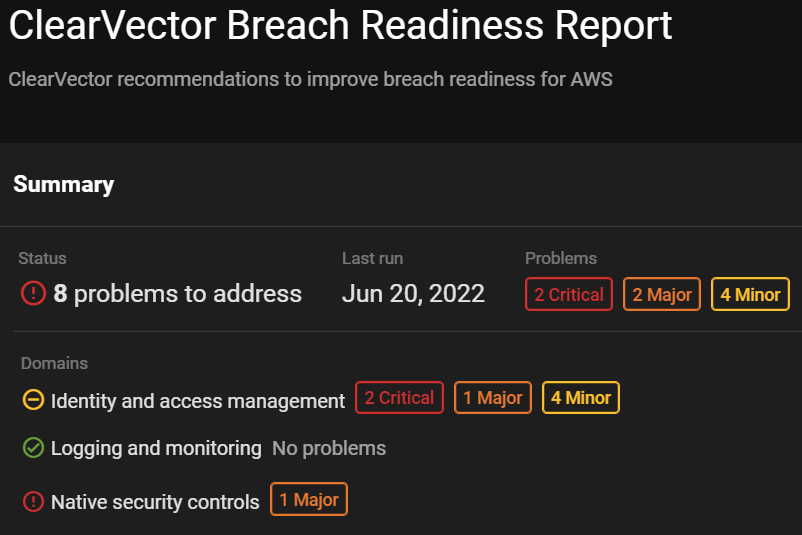Open 1 Major badge for Native security controls
Viewport: 802px width, 535px height.
pyautogui.click(x=308, y=500)
